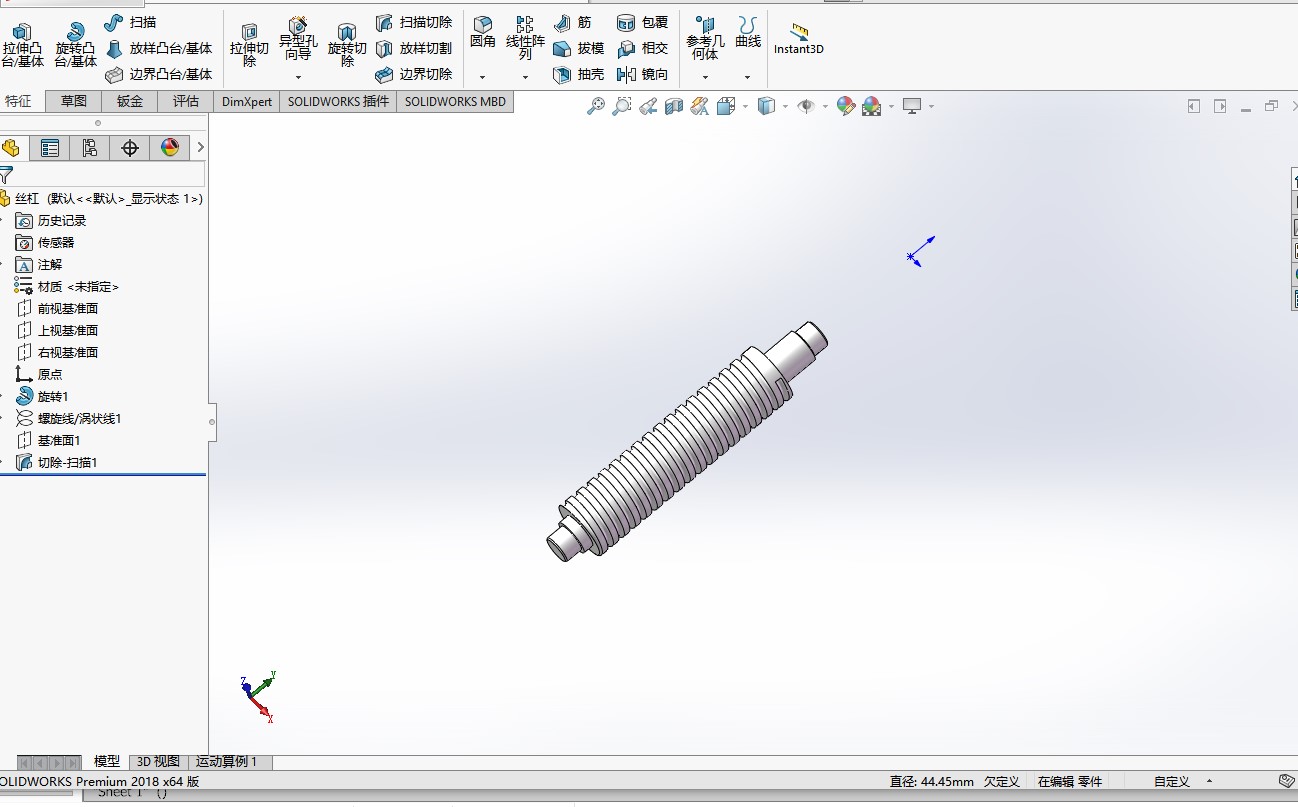Switch to the 3D 视图 bottom tab
1298x807 pixels.
point(158,762)
